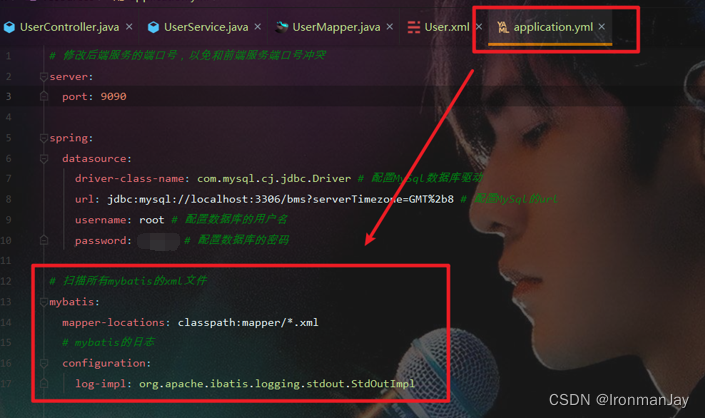Image resolution: width=705 pixels, height=418 pixels.
Task: Click the blurred password value
Action: [158, 241]
